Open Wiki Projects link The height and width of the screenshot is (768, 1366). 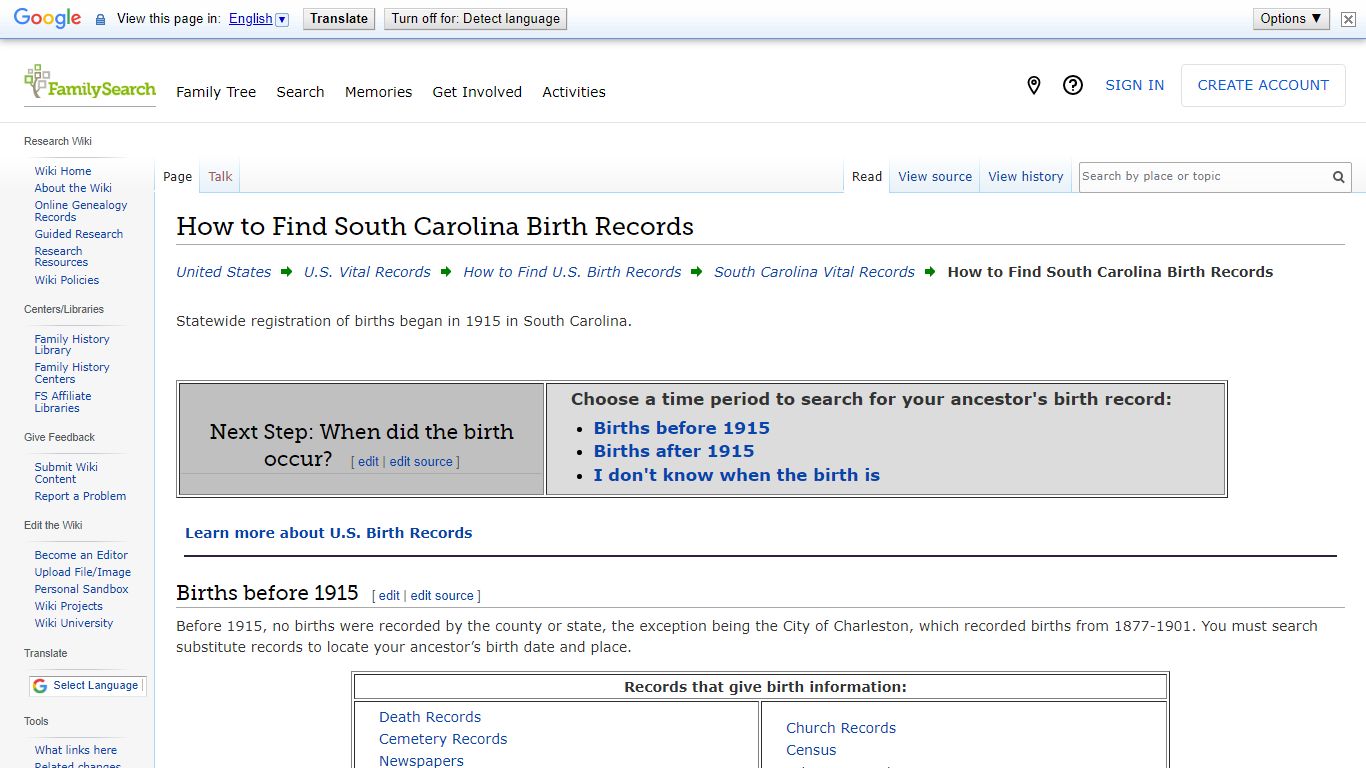69,606
